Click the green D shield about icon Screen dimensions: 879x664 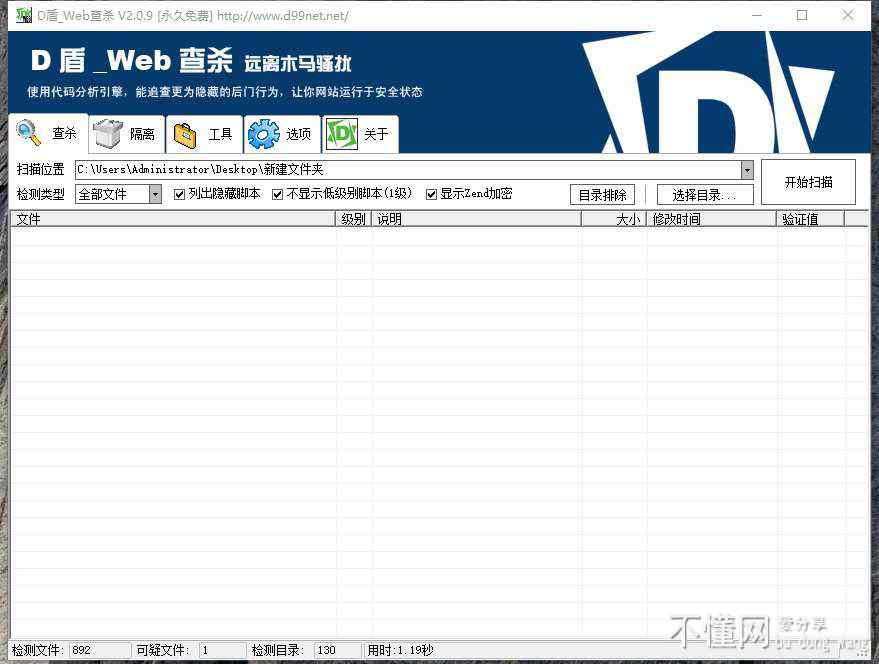[x=342, y=135]
